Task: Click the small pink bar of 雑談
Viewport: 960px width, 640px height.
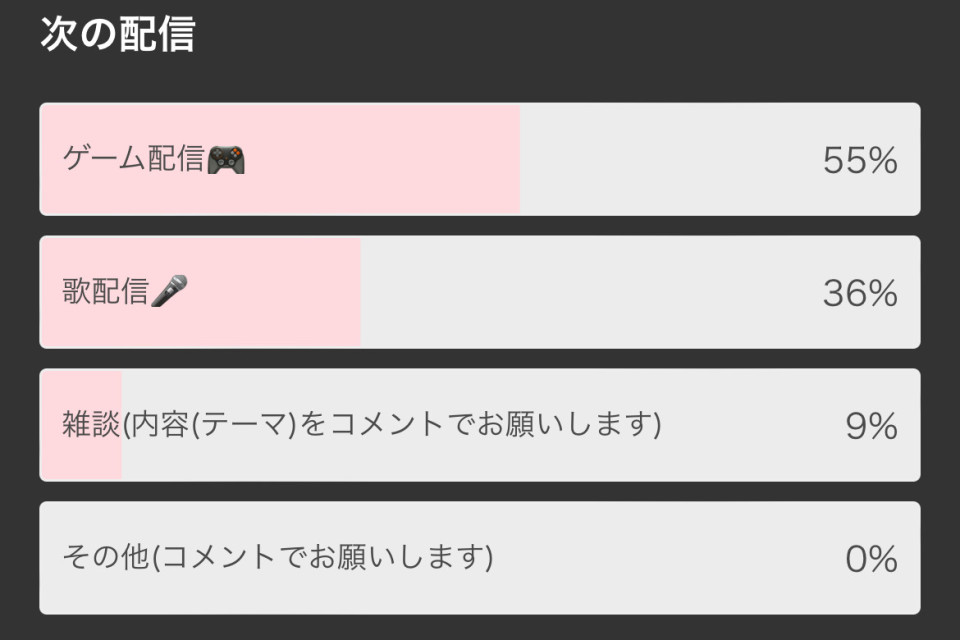Action: point(81,425)
